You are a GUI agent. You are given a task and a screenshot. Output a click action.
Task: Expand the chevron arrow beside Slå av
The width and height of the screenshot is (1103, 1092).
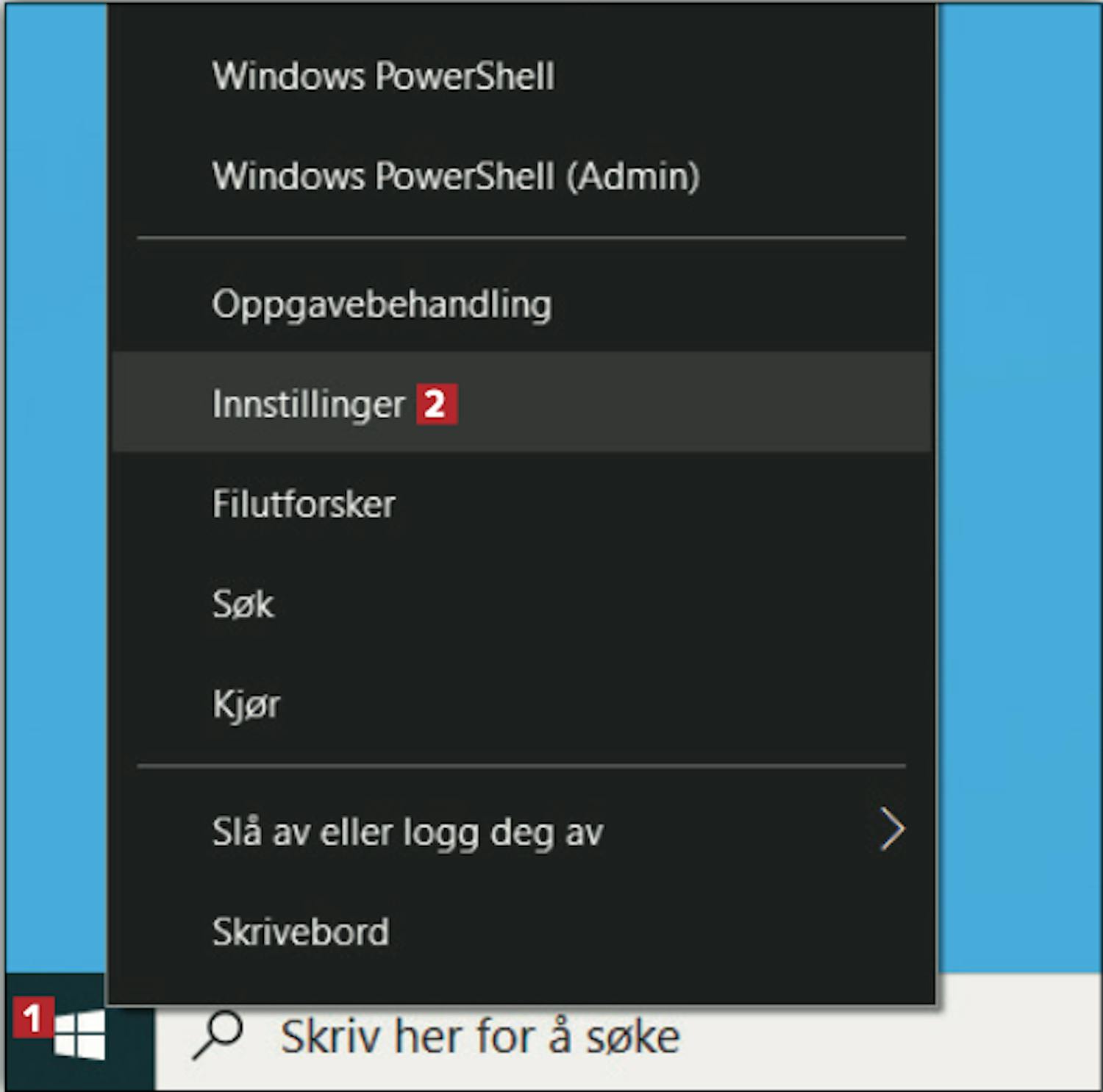tap(892, 830)
